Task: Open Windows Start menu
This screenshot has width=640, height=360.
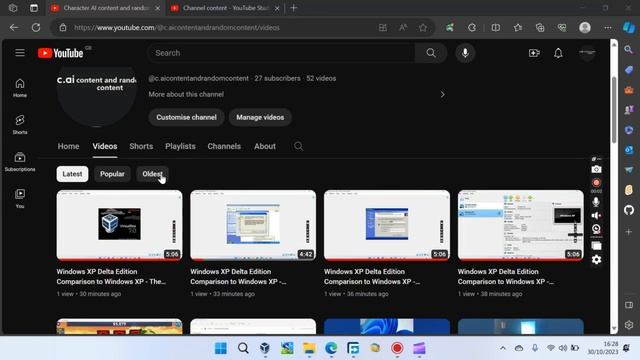Action: pyautogui.click(x=221, y=348)
